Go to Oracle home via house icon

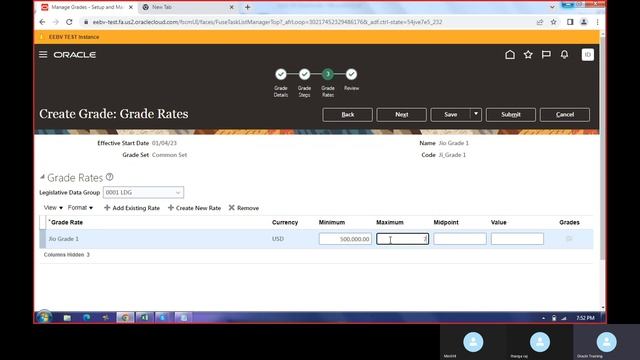[510, 55]
